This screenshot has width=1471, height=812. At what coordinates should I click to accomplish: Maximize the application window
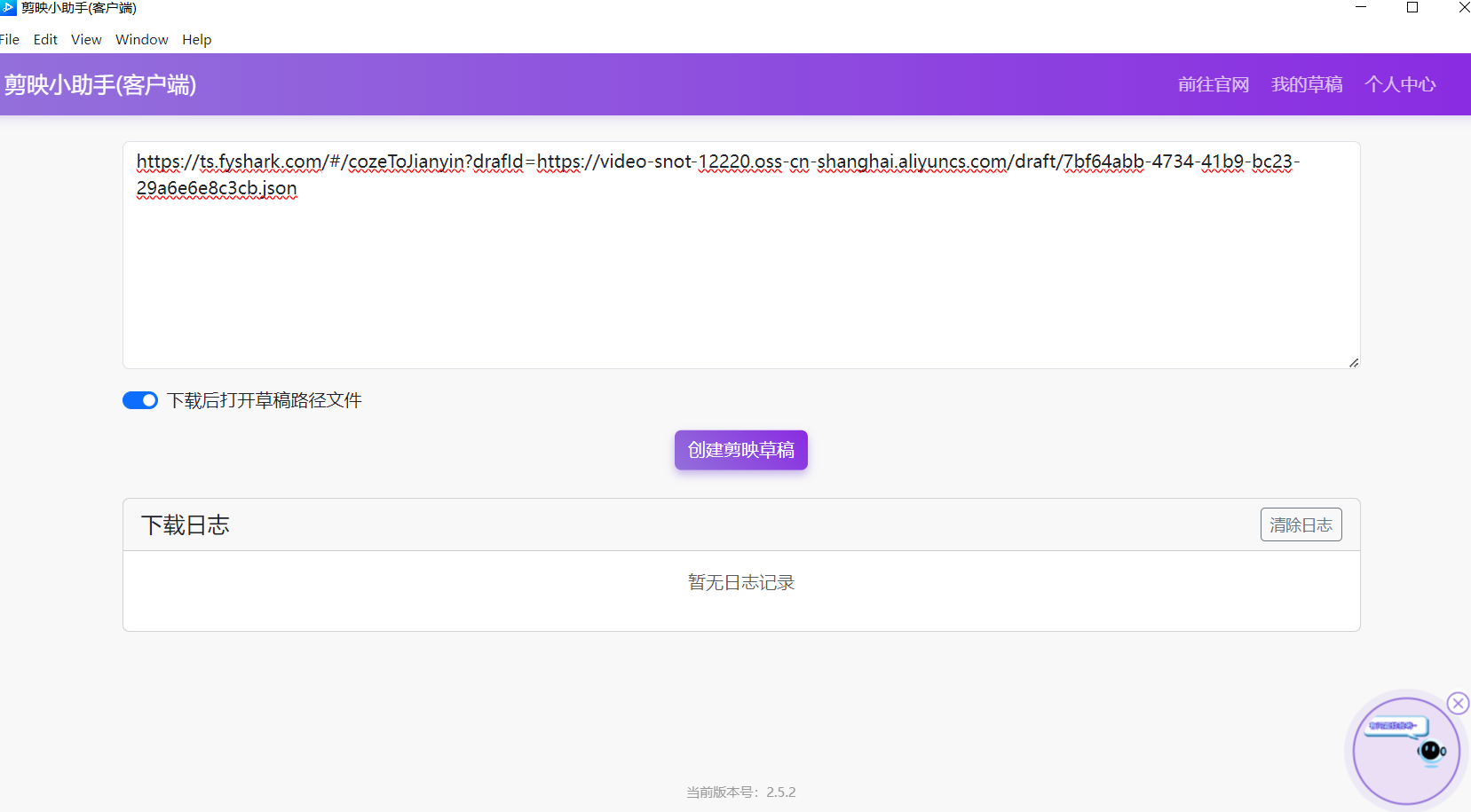click(x=1412, y=8)
